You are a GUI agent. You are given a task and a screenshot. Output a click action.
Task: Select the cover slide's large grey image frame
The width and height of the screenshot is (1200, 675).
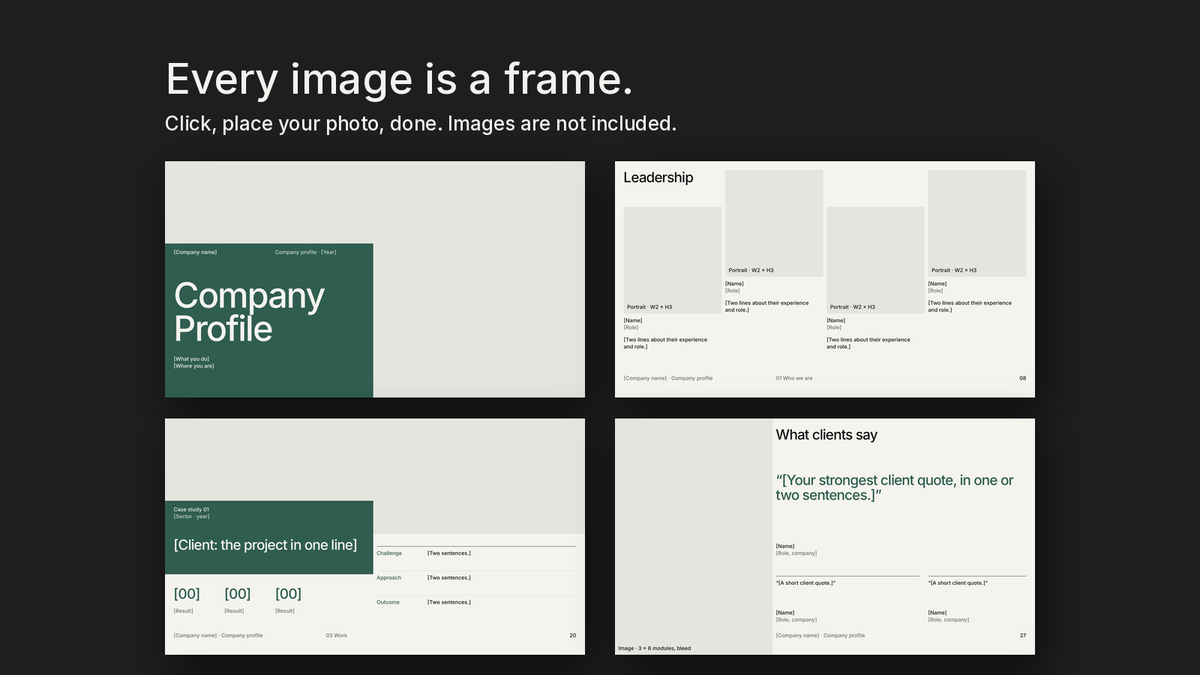479,279
